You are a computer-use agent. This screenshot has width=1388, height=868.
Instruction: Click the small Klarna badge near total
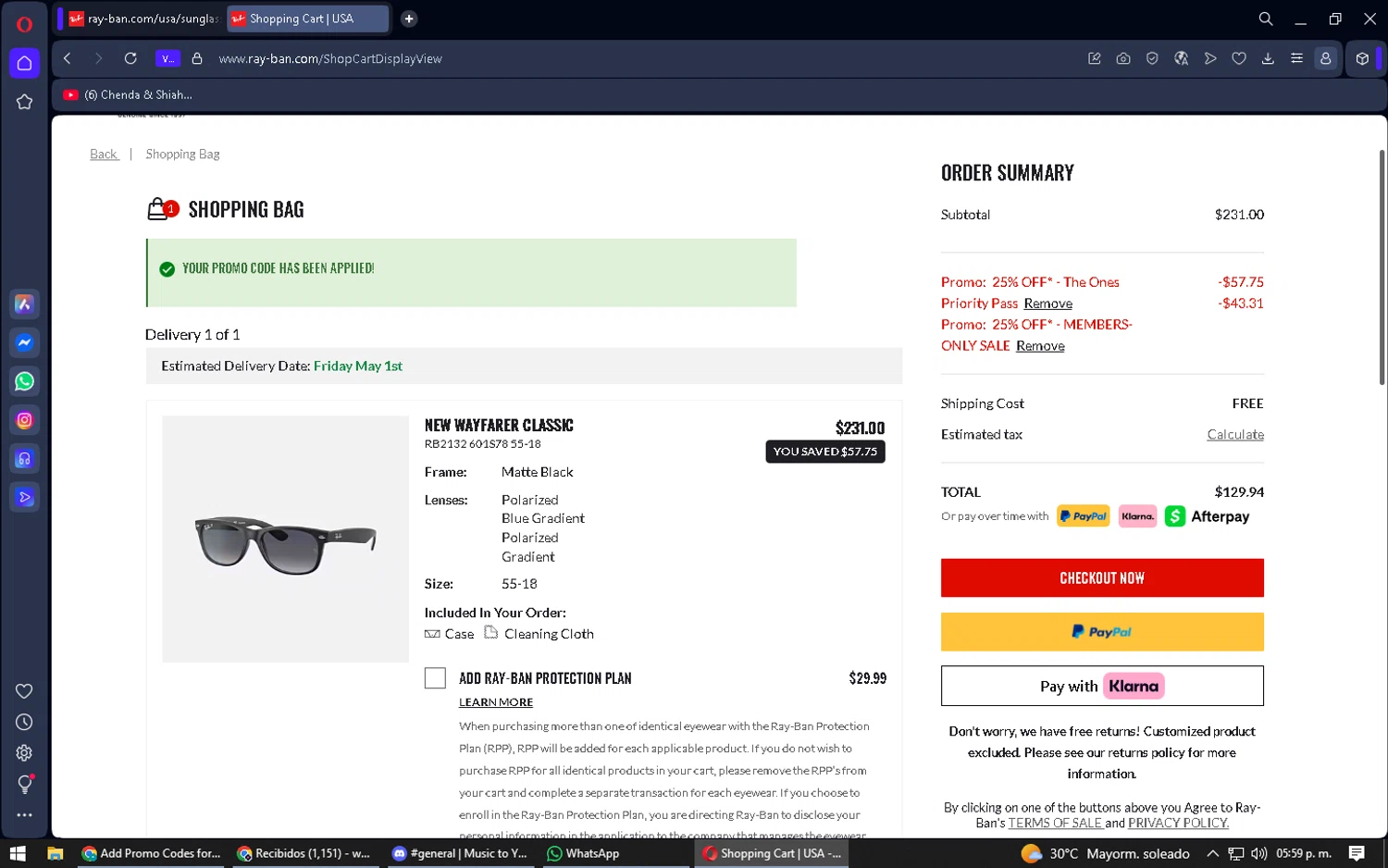[1137, 516]
